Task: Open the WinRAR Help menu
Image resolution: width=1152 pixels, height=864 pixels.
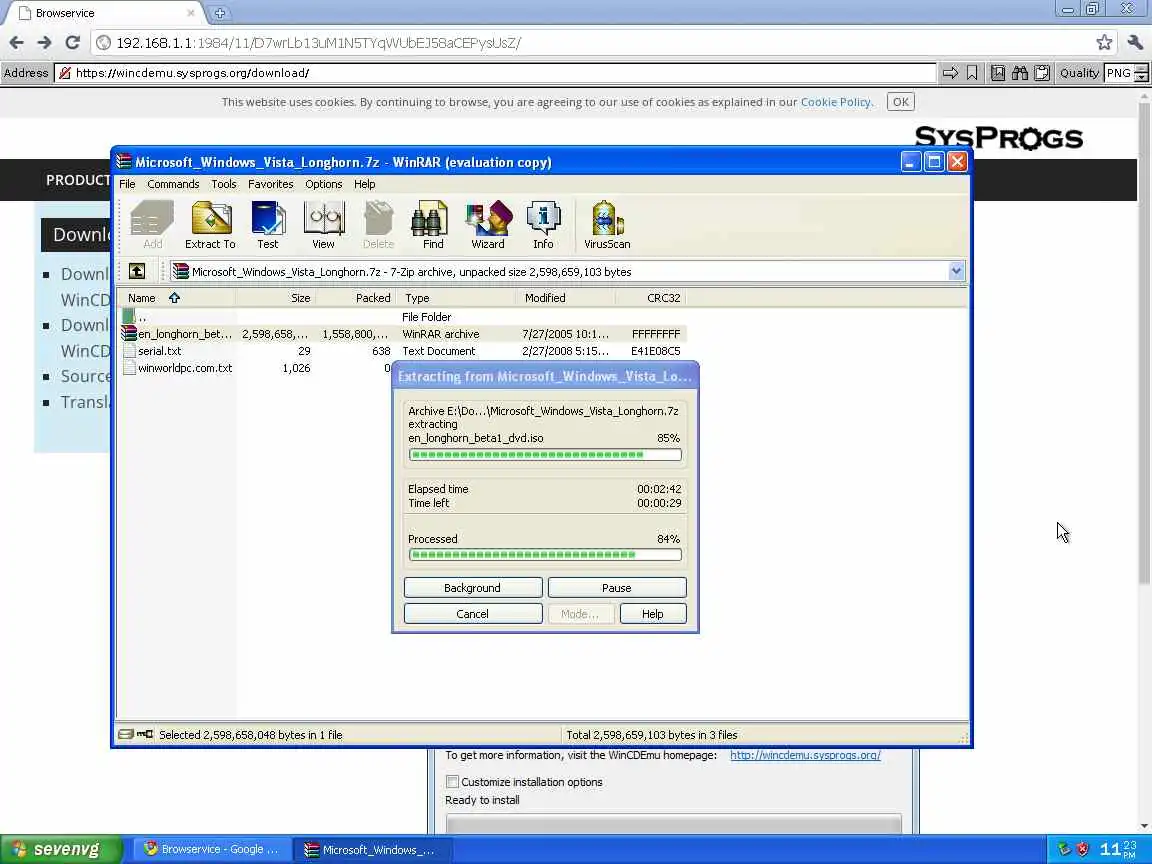Action: pos(364,184)
